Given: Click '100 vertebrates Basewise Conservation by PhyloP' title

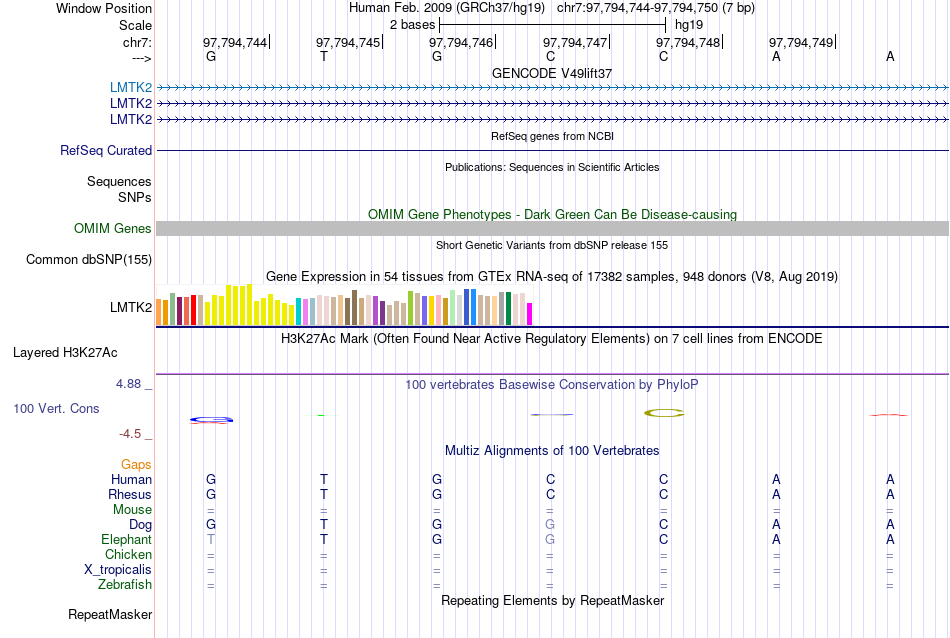Looking at the screenshot, I should (x=552, y=385).
